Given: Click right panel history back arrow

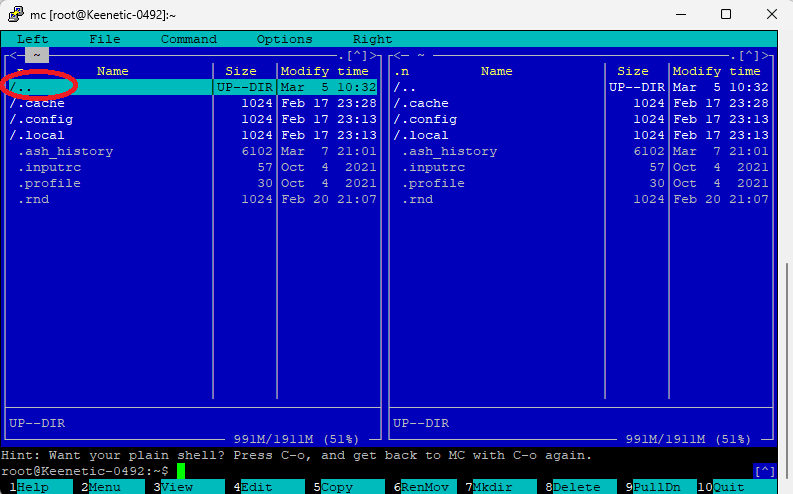Looking at the screenshot, I should (397, 55).
